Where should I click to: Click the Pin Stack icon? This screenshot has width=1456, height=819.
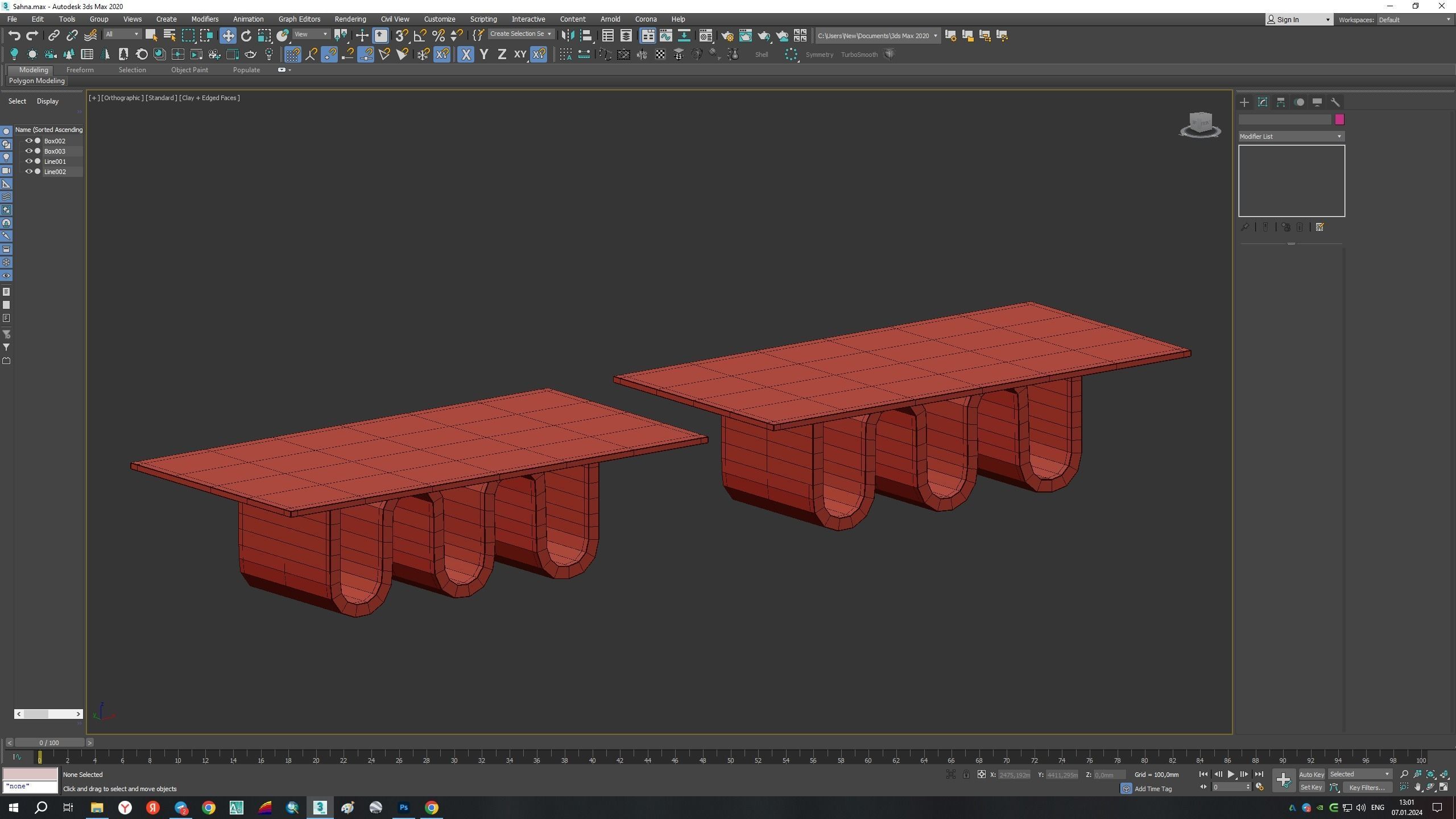(1244, 227)
